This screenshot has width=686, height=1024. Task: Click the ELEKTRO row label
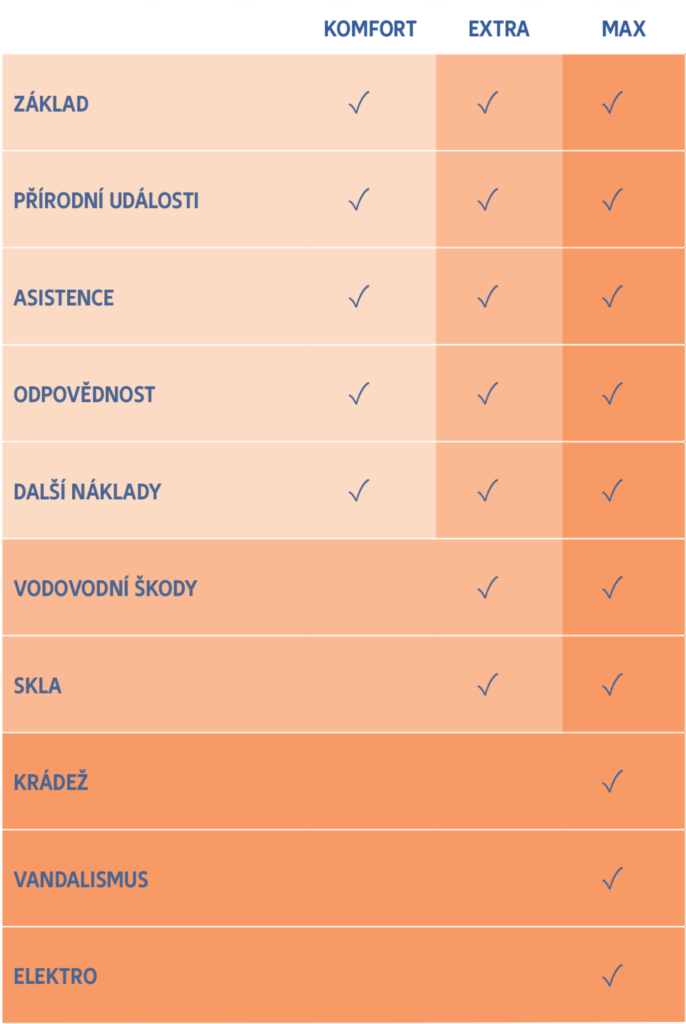pos(56,976)
